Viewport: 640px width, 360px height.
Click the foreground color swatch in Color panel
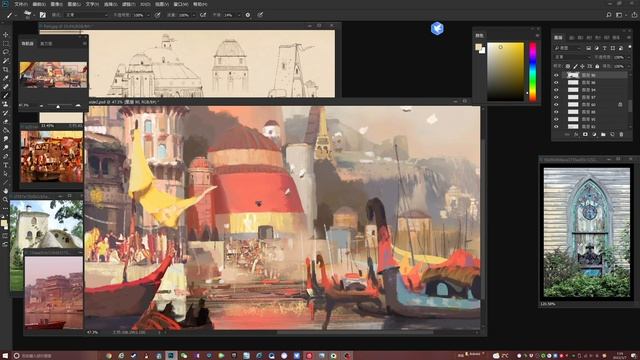click(478, 47)
